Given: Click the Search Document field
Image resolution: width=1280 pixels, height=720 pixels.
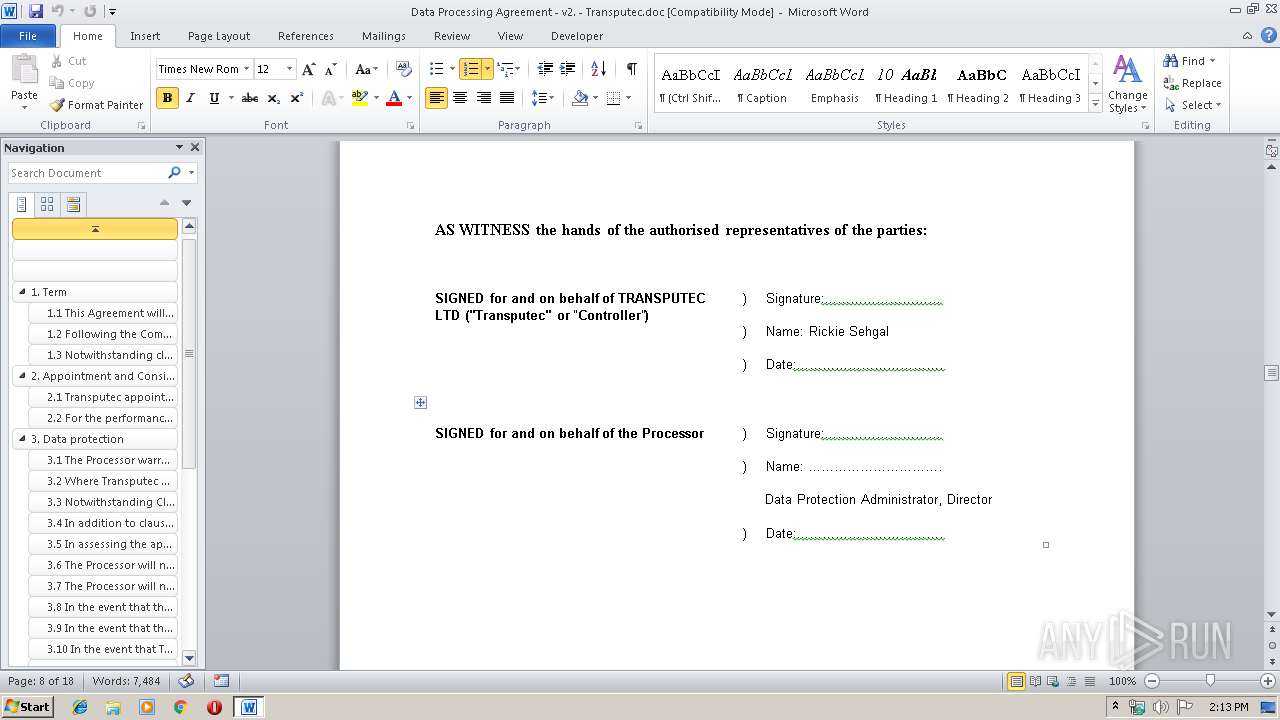Looking at the screenshot, I should pyautogui.click(x=88, y=173).
